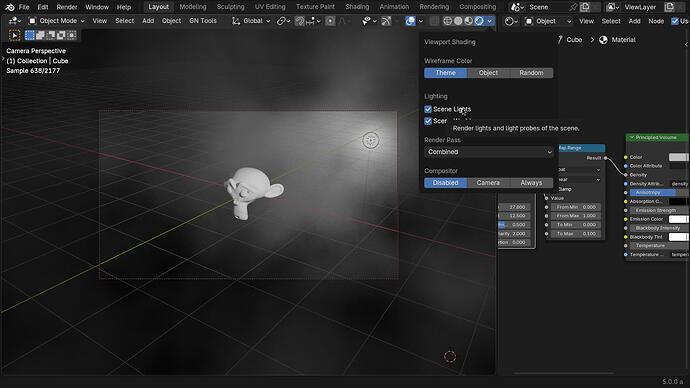Open the GN Tools viewport menu
The width and height of the screenshot is (690, 388).
pyautogui.click(x=202, y=21)
